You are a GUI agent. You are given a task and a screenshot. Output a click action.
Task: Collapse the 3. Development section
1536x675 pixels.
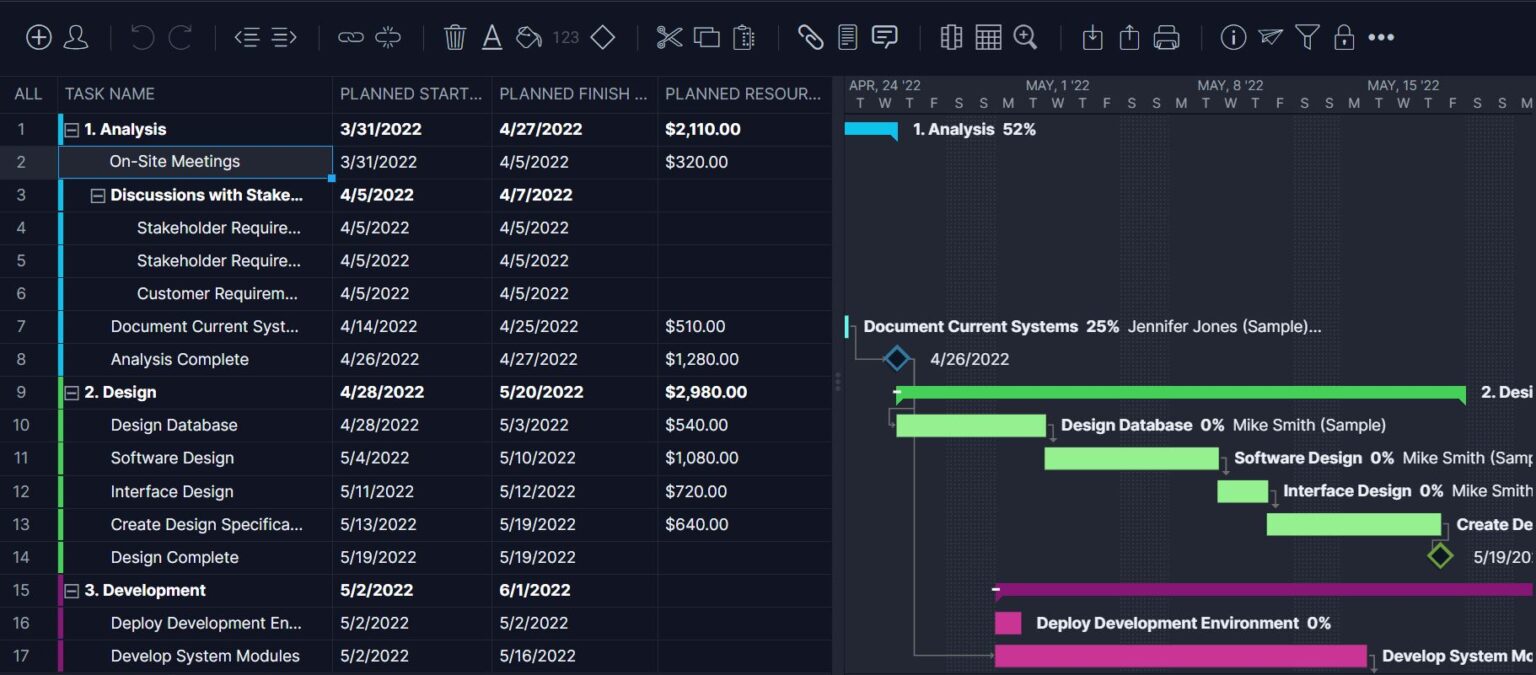70,590
